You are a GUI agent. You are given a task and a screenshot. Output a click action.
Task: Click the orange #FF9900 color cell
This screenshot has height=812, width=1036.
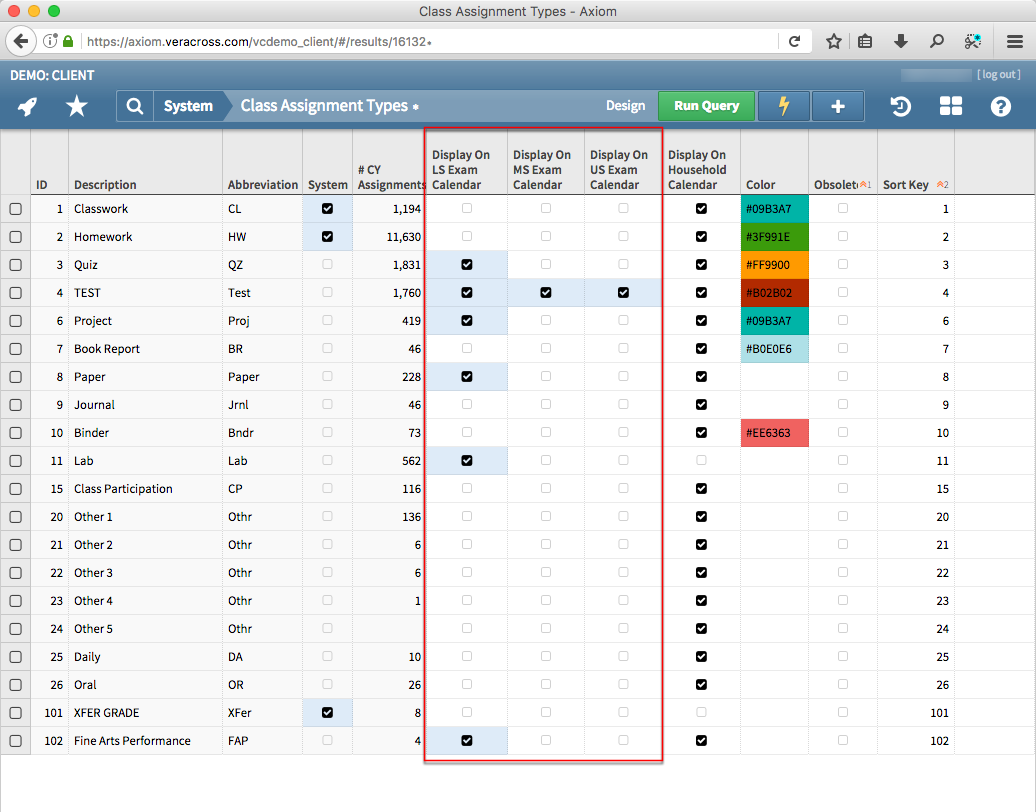pyautogui.click(x=774, y=265)
